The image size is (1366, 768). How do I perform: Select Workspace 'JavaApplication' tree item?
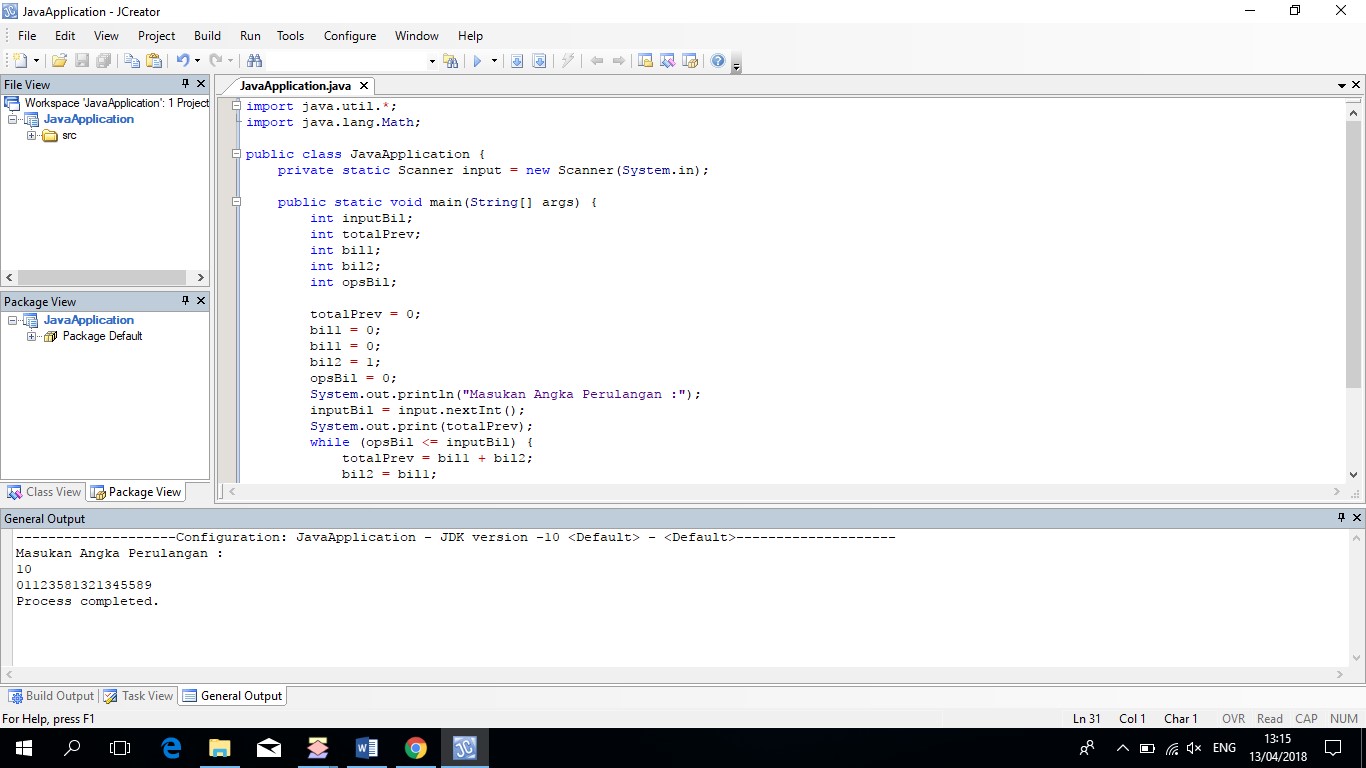[x=107, y=103]
